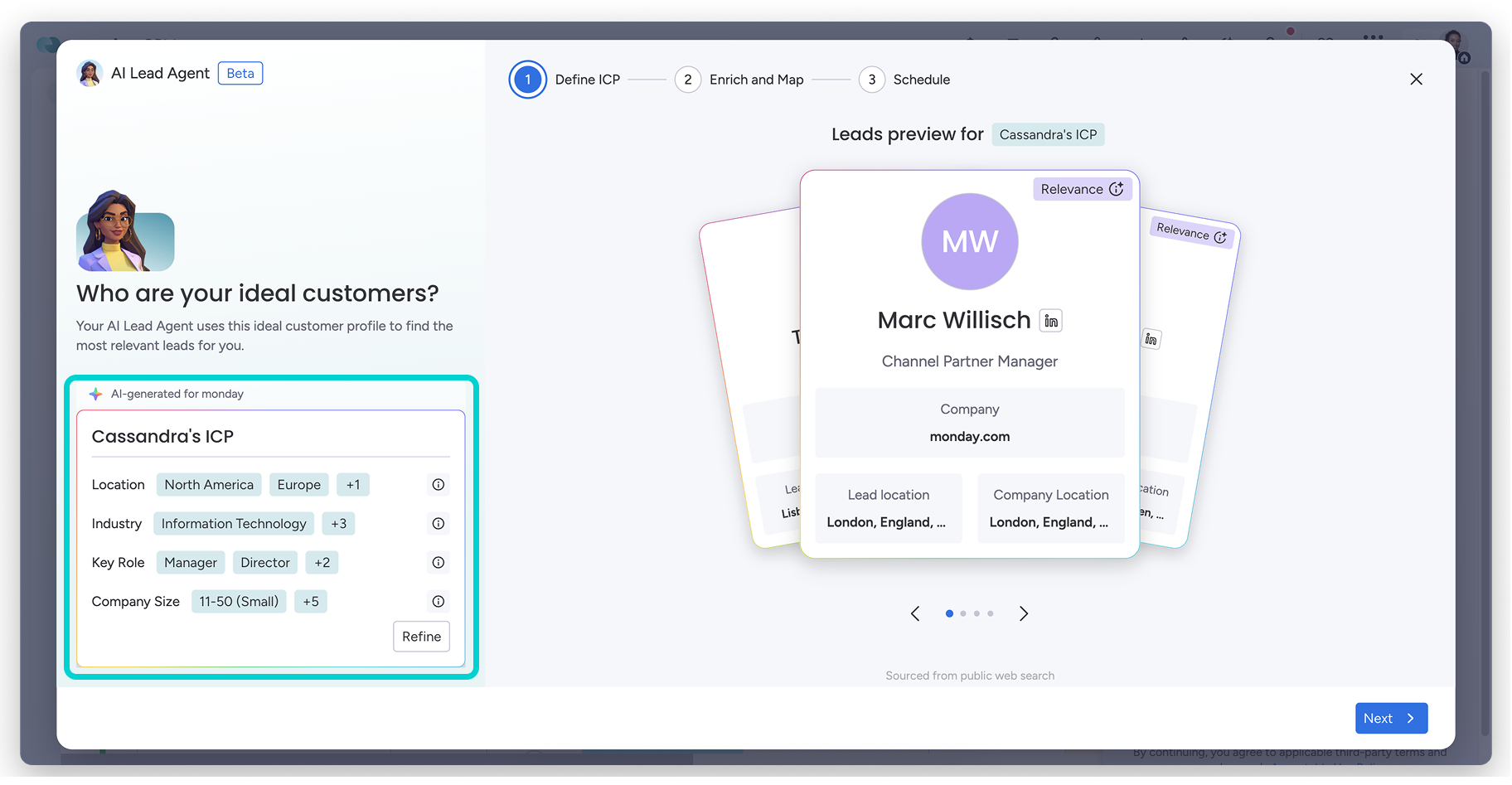Image resolution: width=1512 pixels, height=785 pixels.
Task: Click the MW avatar circle
Action: pyautogui.click(x=970, y=242)
